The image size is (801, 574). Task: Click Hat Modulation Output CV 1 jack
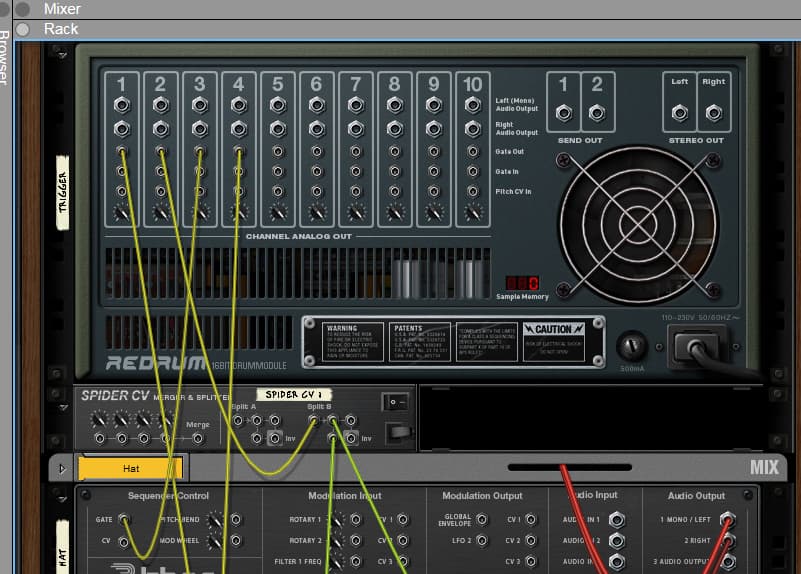(x=531, y=519)
